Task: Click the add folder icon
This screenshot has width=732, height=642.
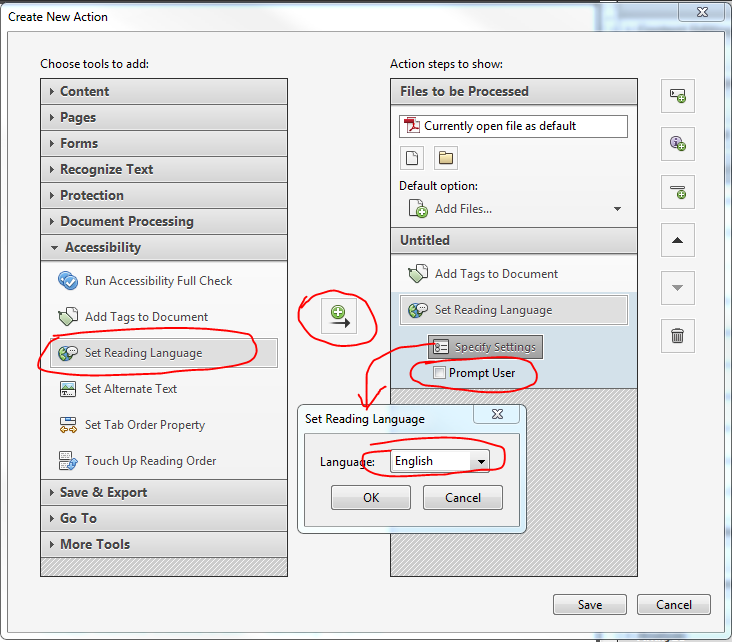Action: point(446,158)
